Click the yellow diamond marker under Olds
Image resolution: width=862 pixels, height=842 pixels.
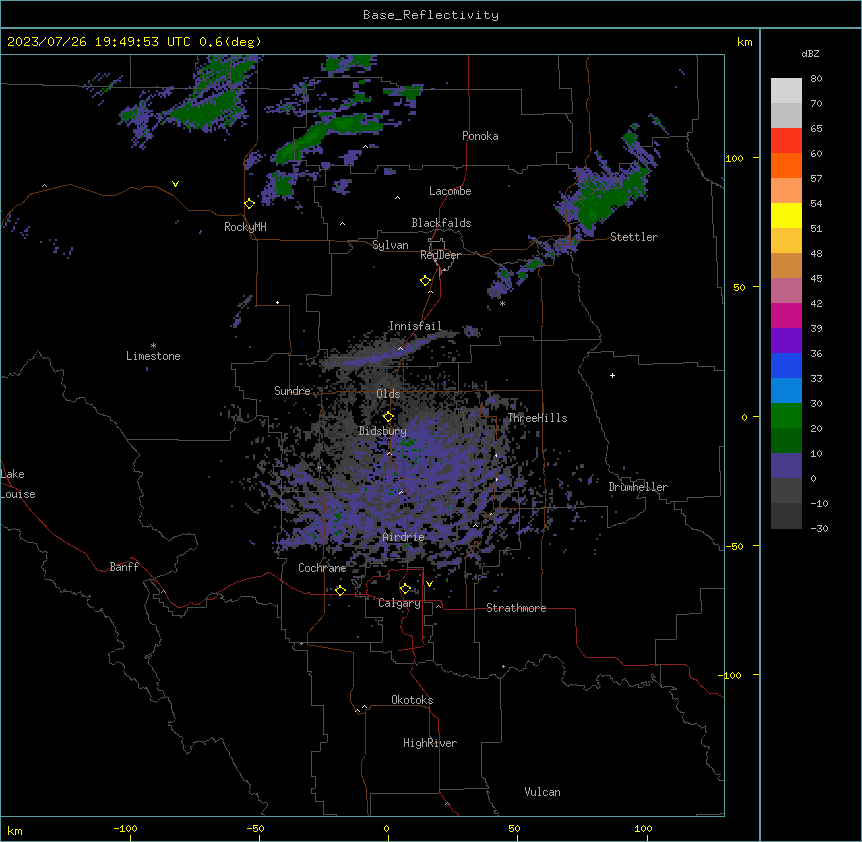pos(389,416)
